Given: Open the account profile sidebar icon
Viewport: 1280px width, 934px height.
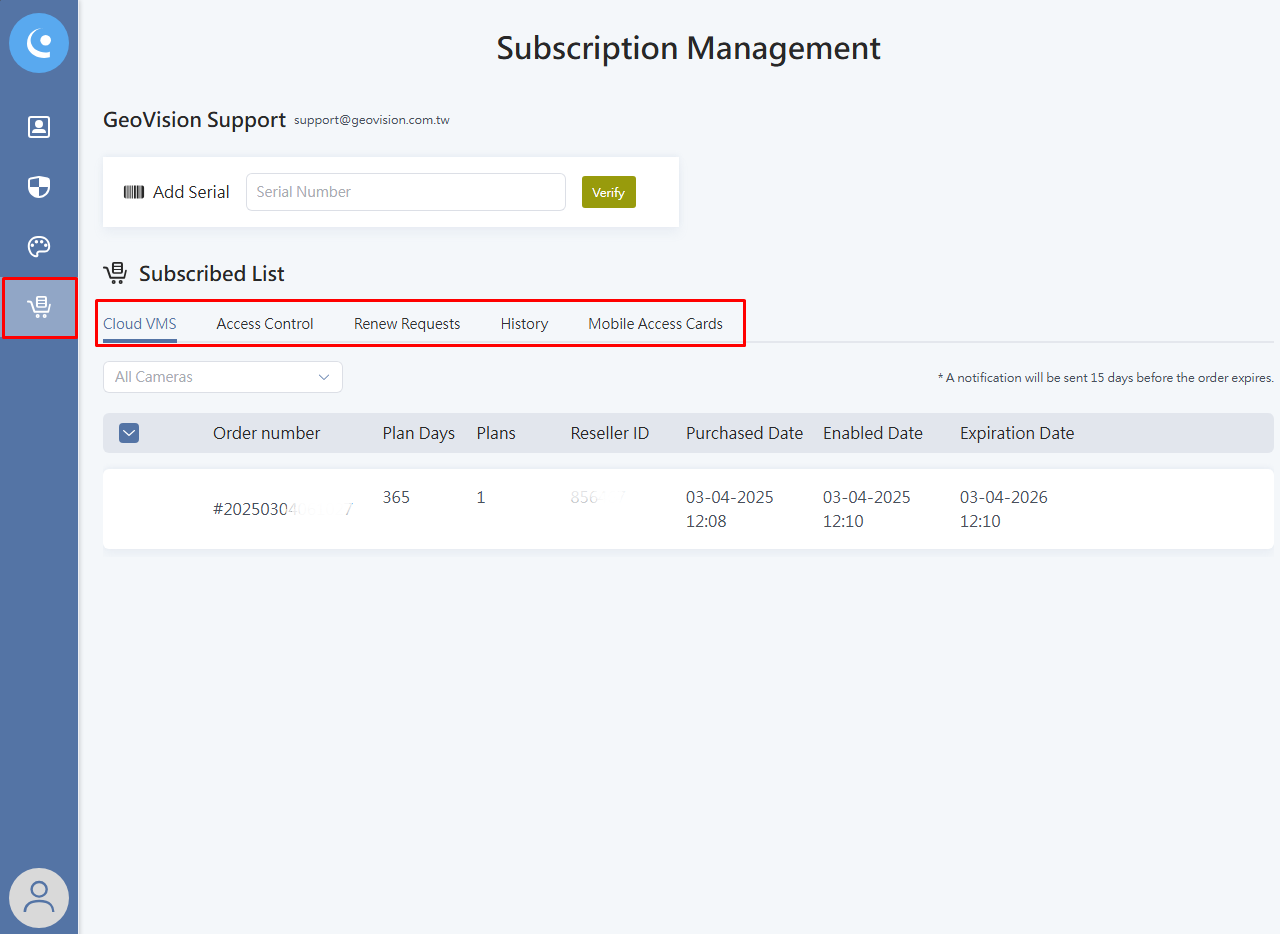Looking at the screenshot, I should pos(39,127).
